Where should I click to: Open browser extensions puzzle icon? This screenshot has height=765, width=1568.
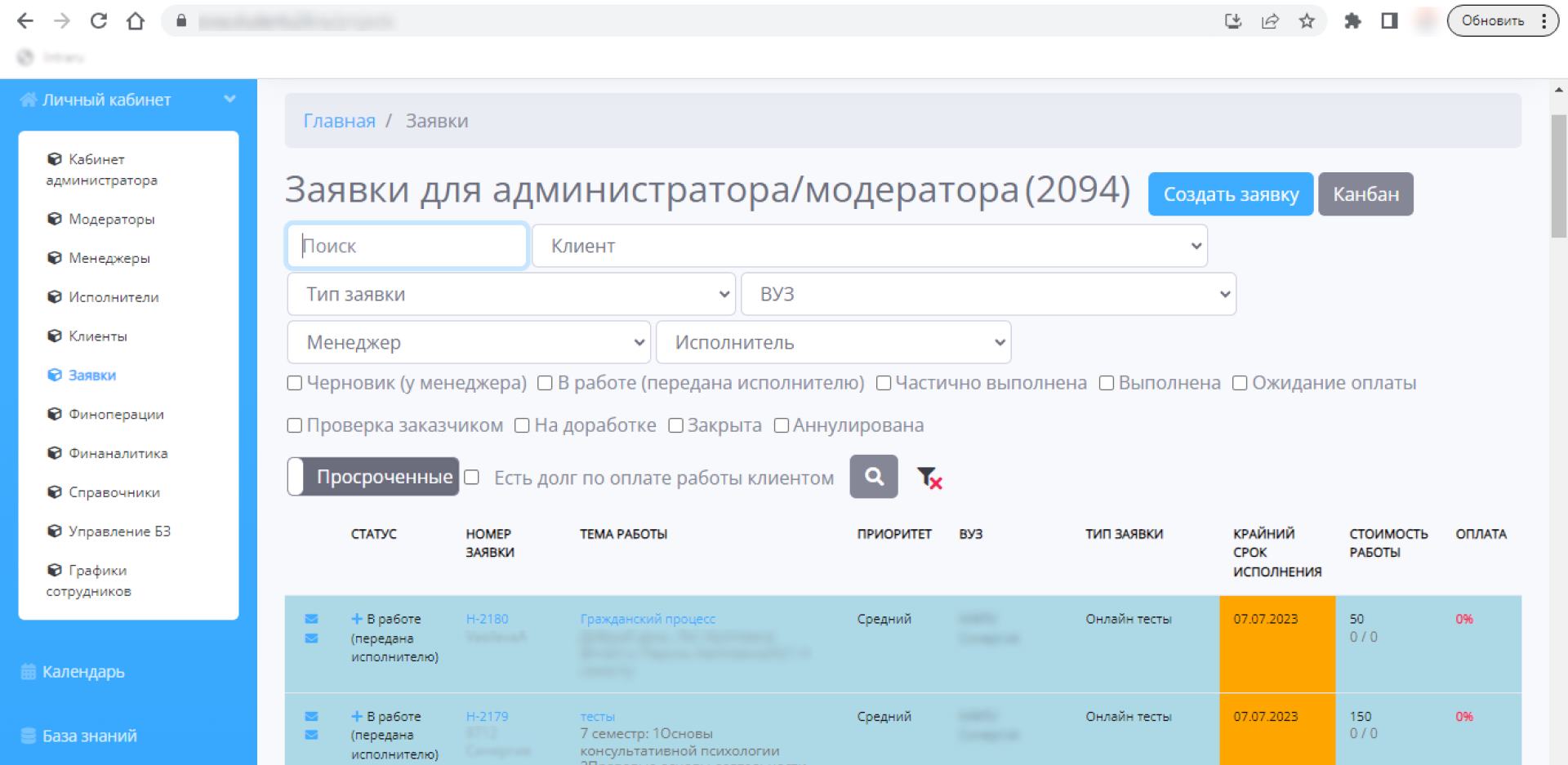(1352, 21)
